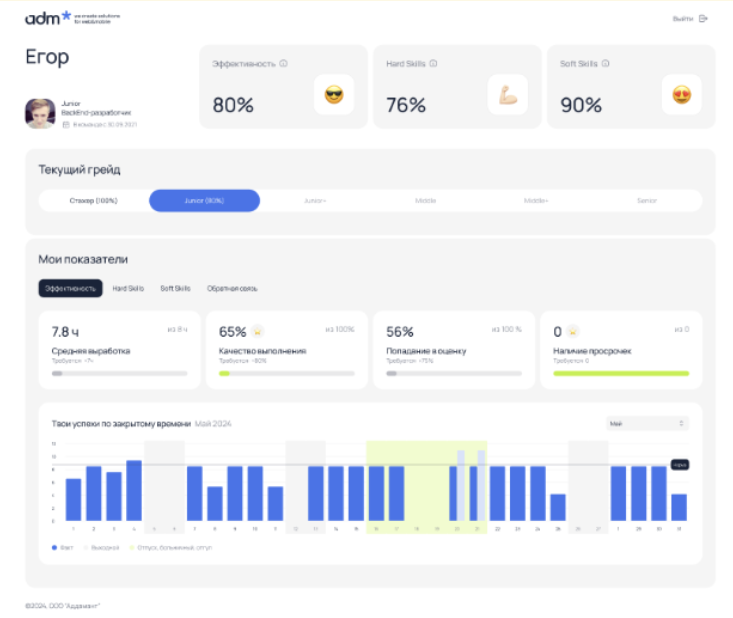Select the Junior (80%) grade step

[x=204, y=201]
